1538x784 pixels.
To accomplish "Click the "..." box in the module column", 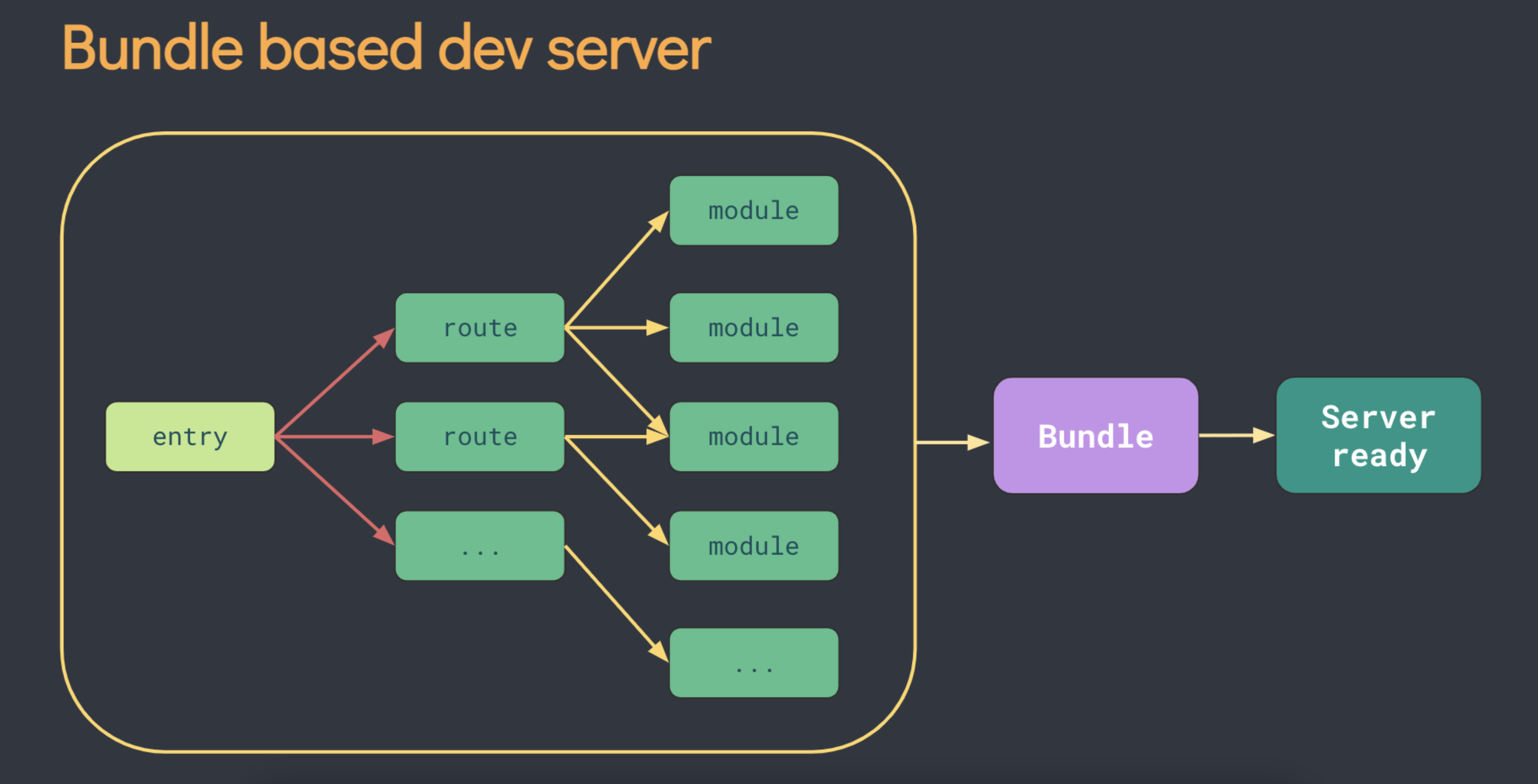I will point(754,663).
